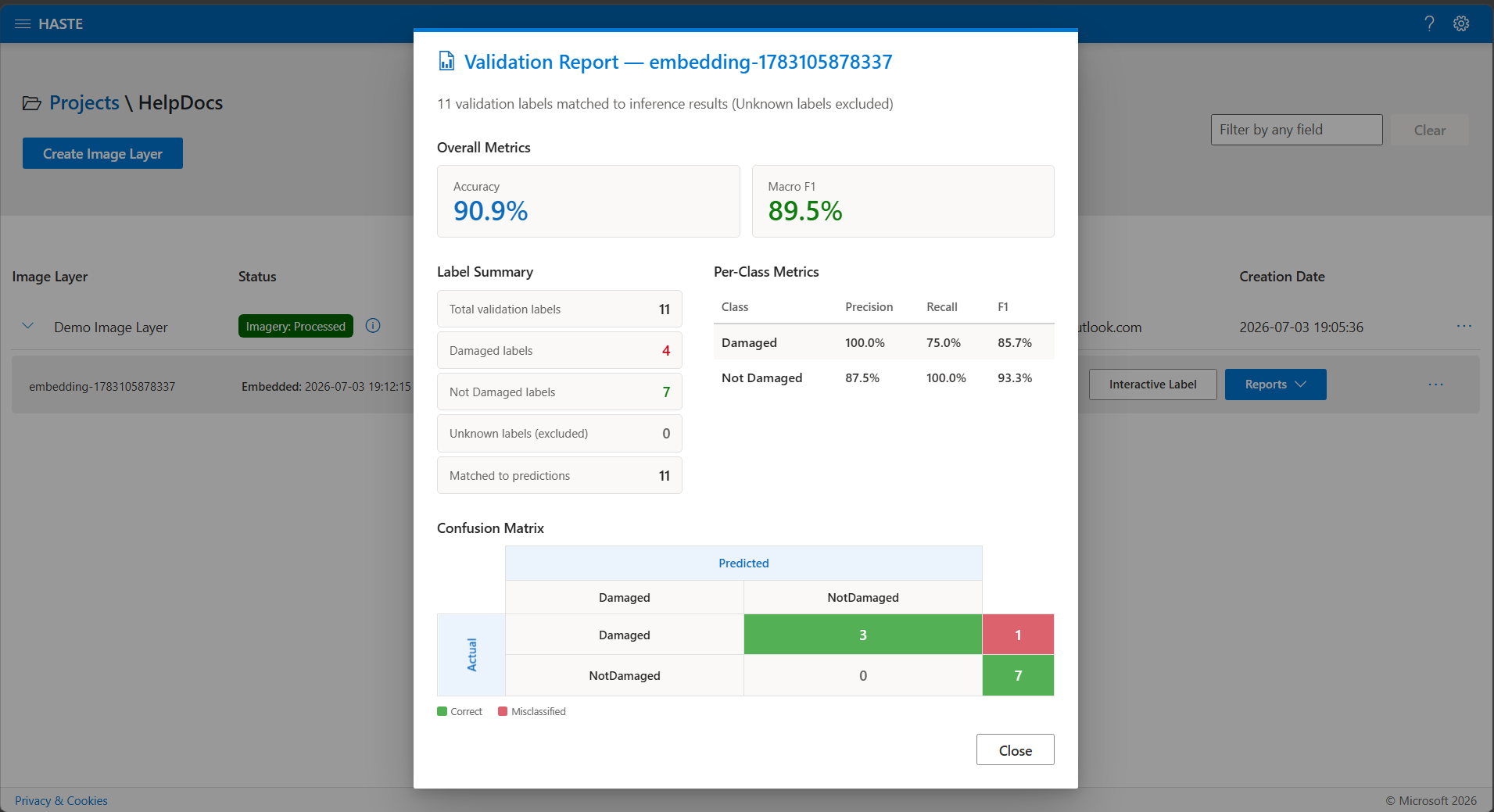
Task: Click Not Damaged F1 value 93.3%
Action: click(x=1015, y=377)
